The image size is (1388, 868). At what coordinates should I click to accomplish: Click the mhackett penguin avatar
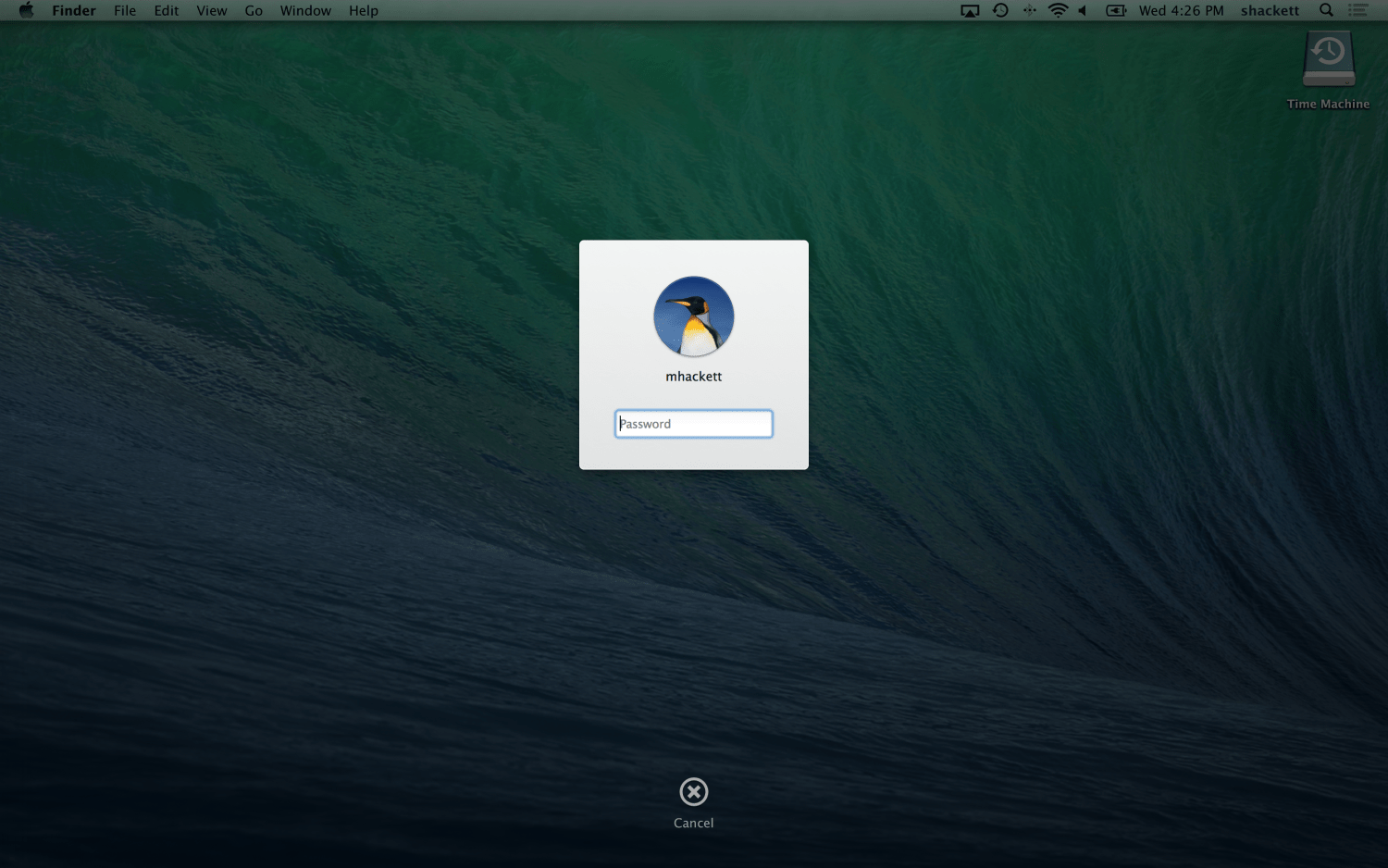coord(693,316)
